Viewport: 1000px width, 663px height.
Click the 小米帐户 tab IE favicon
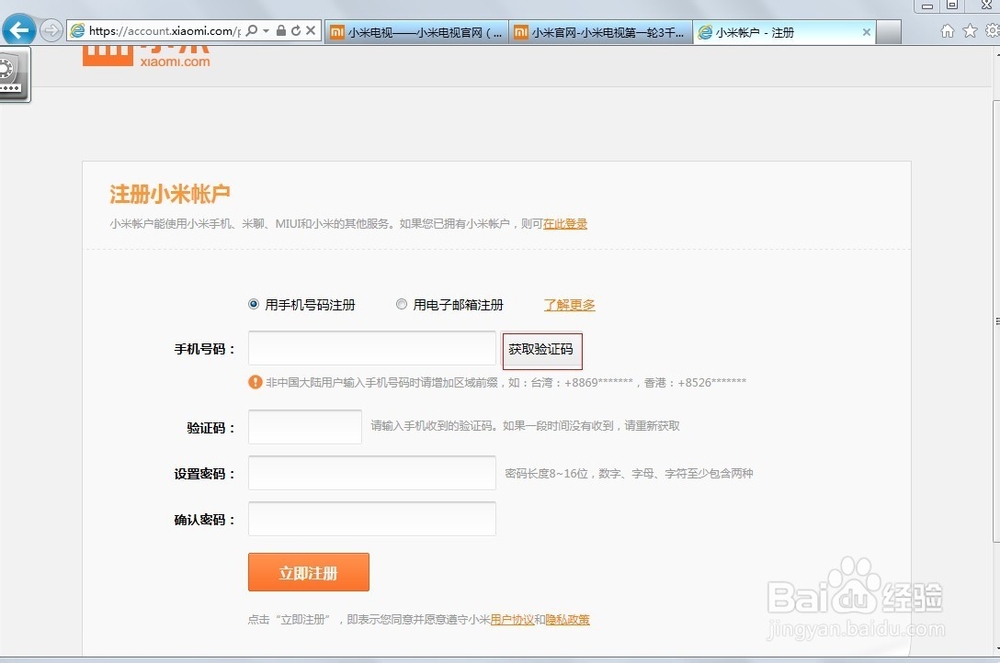coord(705,33)
